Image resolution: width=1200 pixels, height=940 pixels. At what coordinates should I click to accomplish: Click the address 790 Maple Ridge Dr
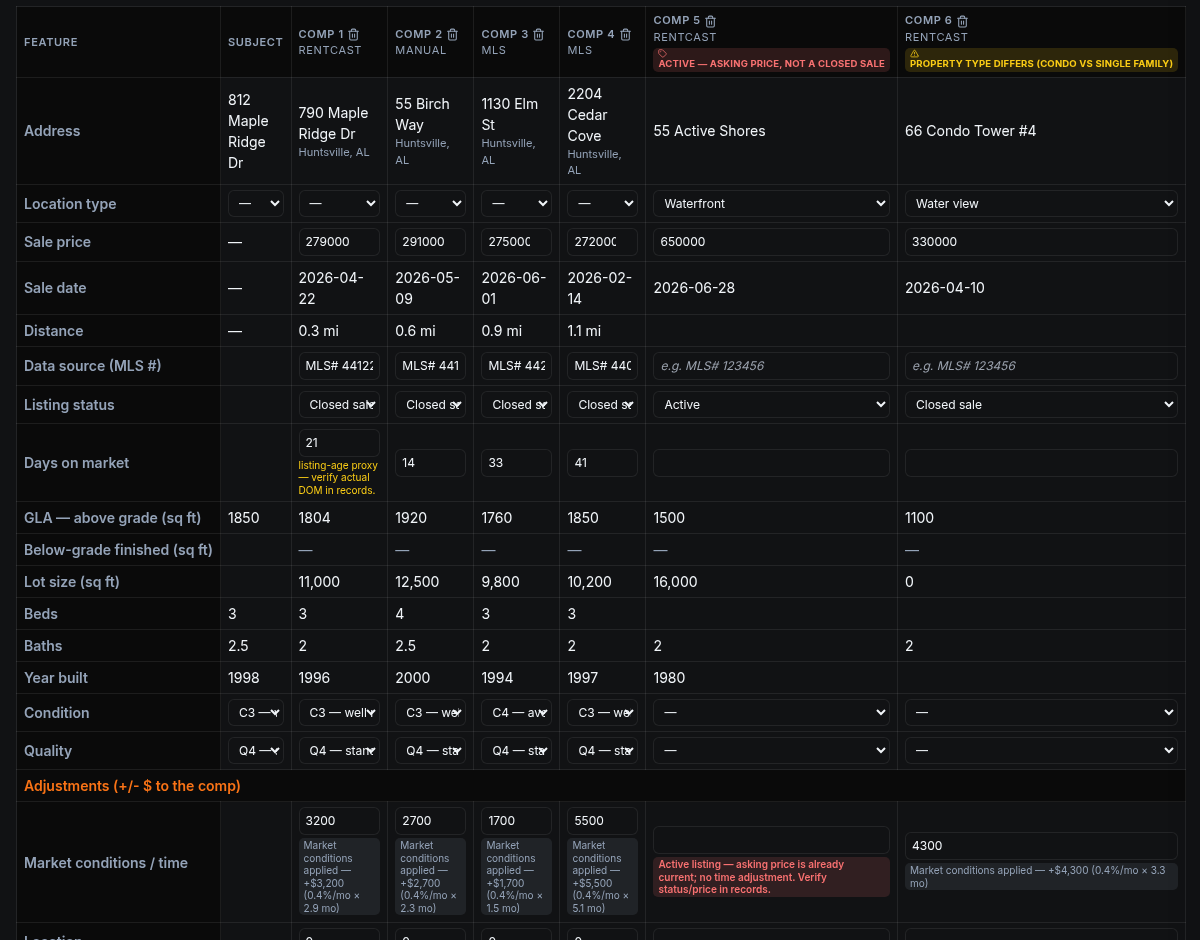coord(333,124)
